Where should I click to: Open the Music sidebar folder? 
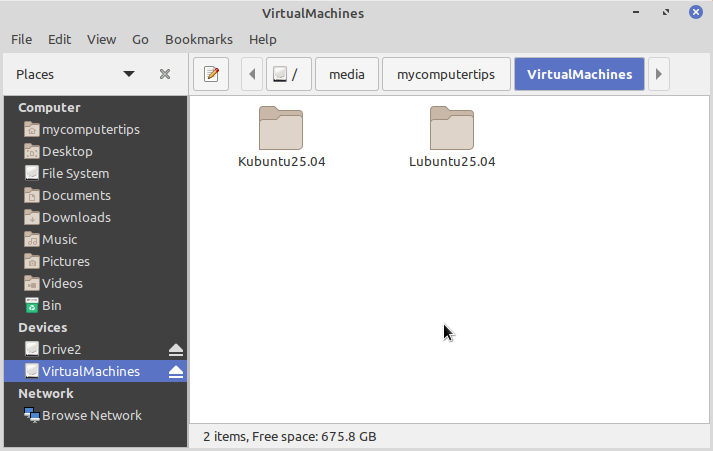[59, 239]
